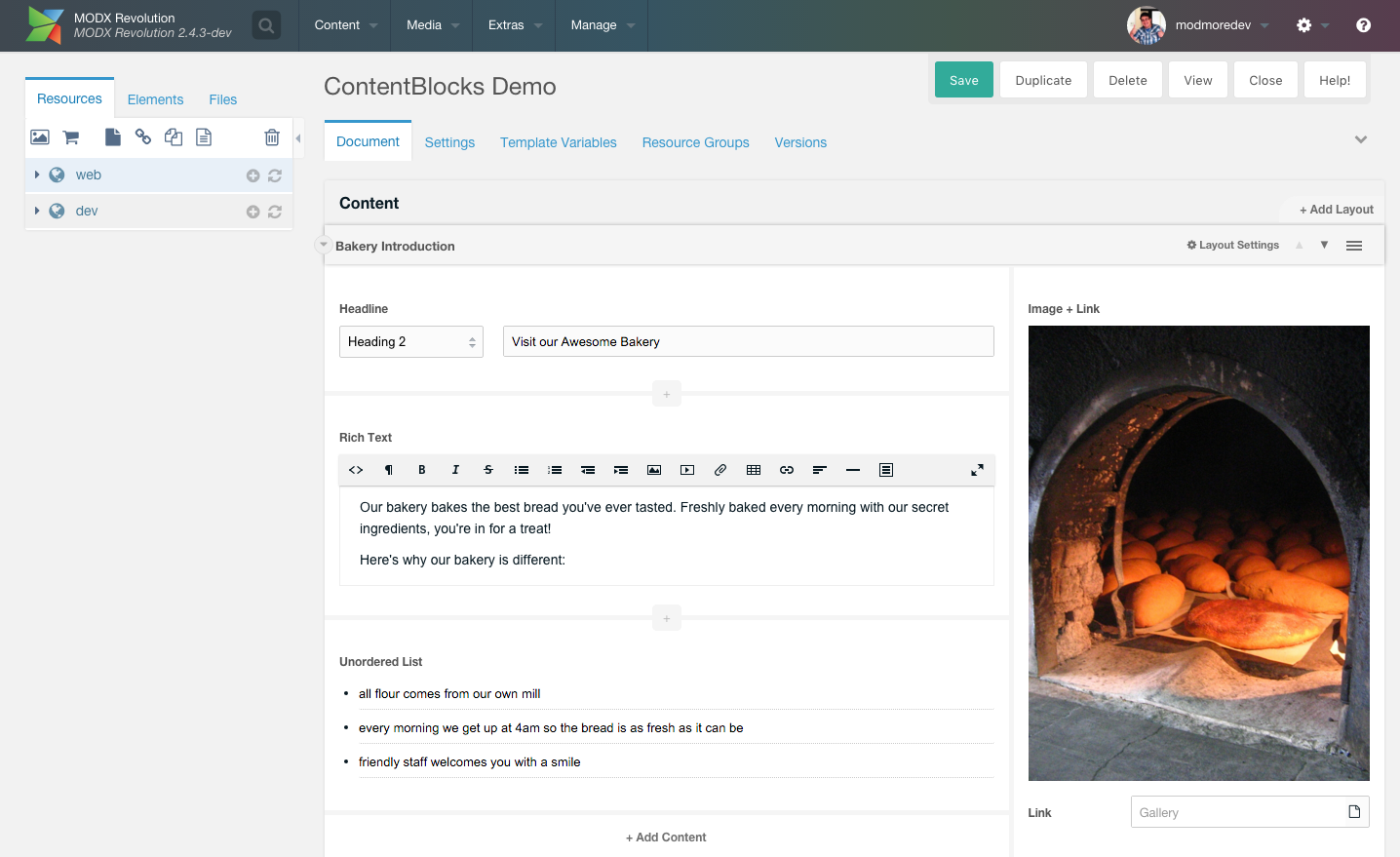Screen dimensions: 1400x857
Task: Refresh the dev context in the tree
Action: (275, 212)
